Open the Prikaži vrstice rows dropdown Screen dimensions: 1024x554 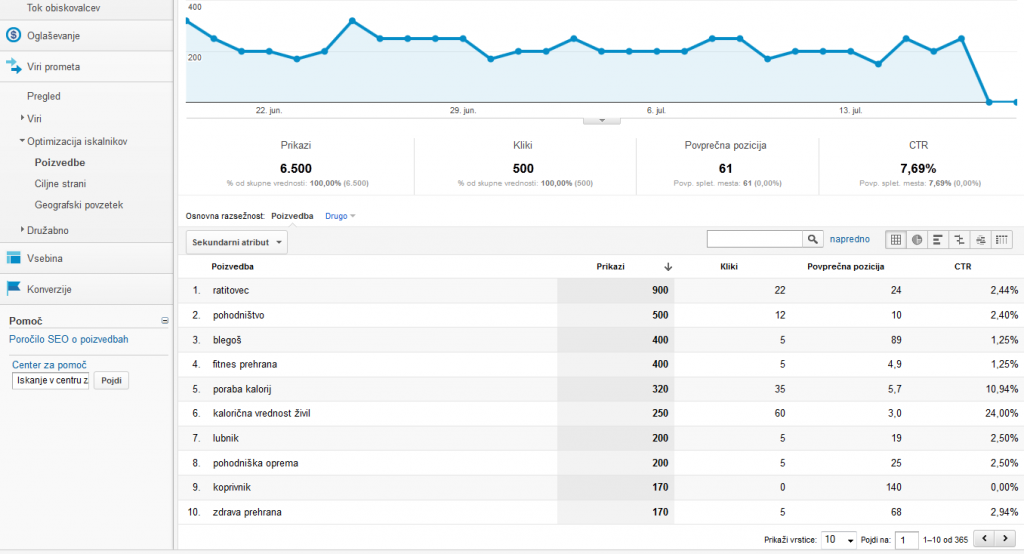839,540
